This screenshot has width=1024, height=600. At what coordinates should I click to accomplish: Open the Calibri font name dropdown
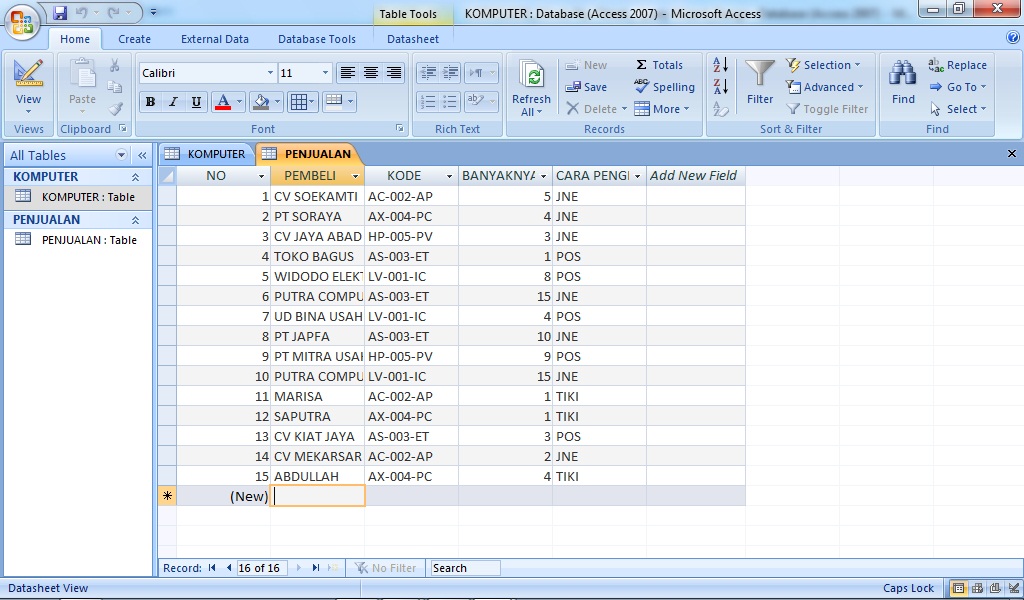[269, 72]
